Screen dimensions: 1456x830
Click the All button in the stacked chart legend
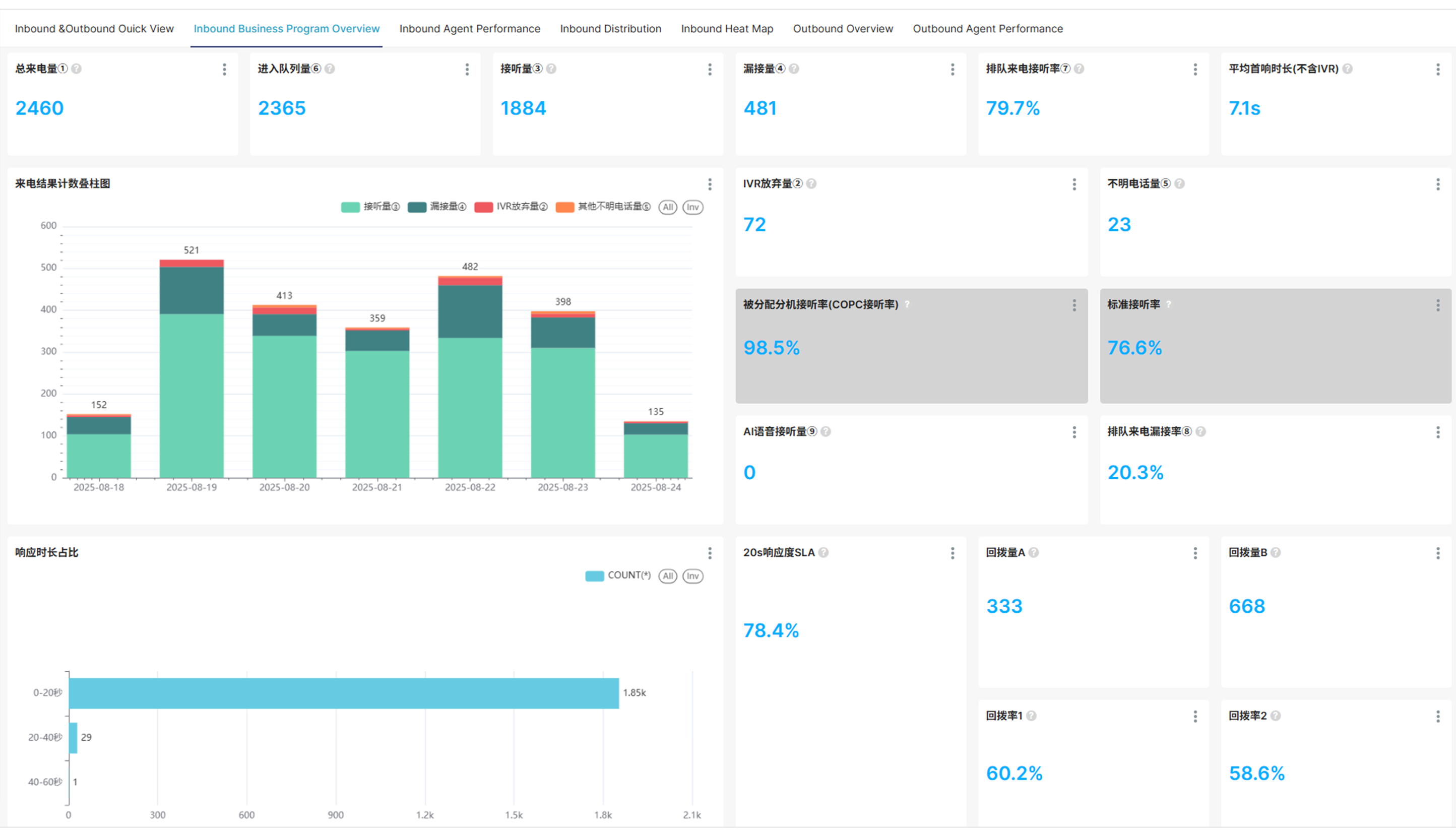[x=668, y=207]
